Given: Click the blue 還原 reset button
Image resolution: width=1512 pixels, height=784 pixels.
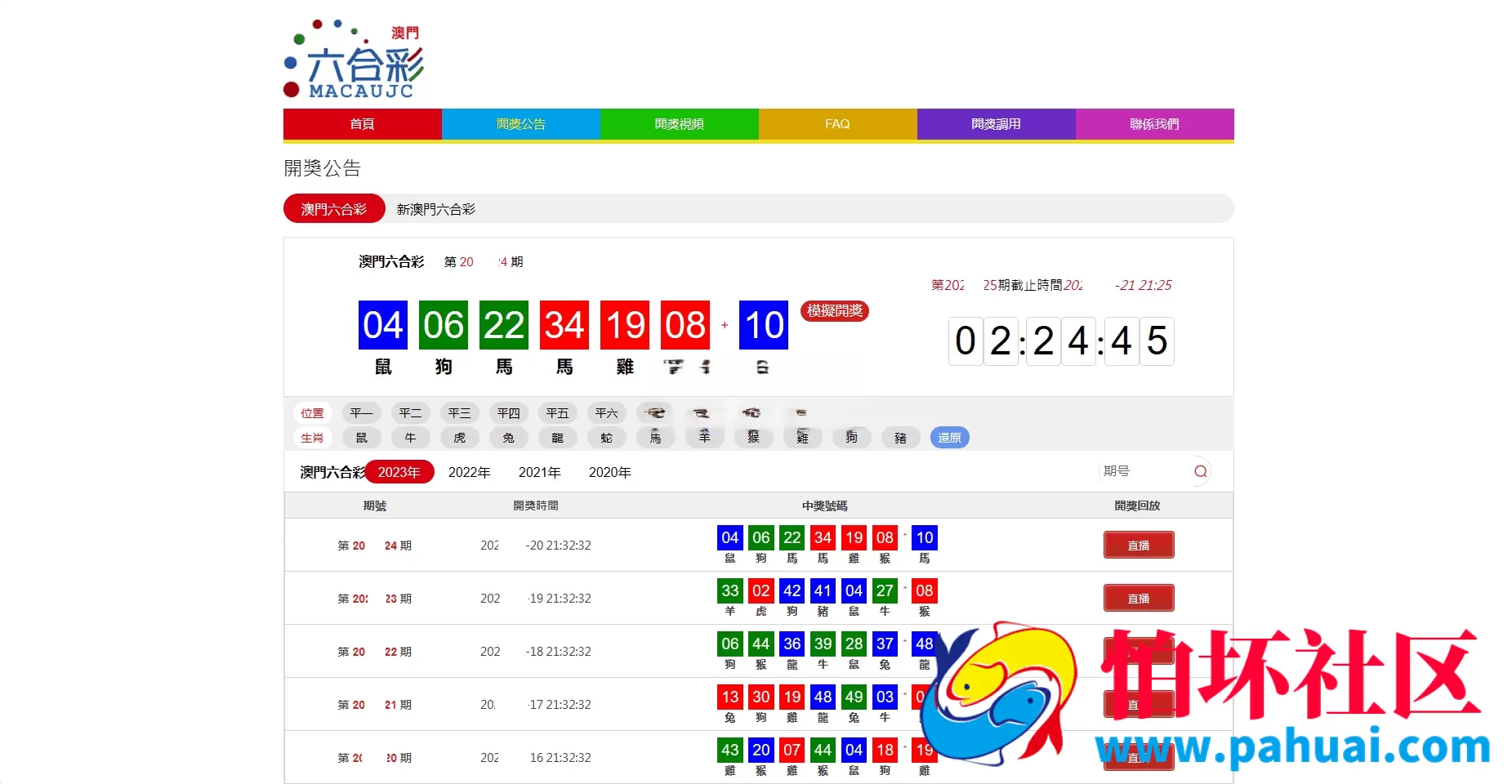Looking at the screenshot, I should (x=950, y=438).
